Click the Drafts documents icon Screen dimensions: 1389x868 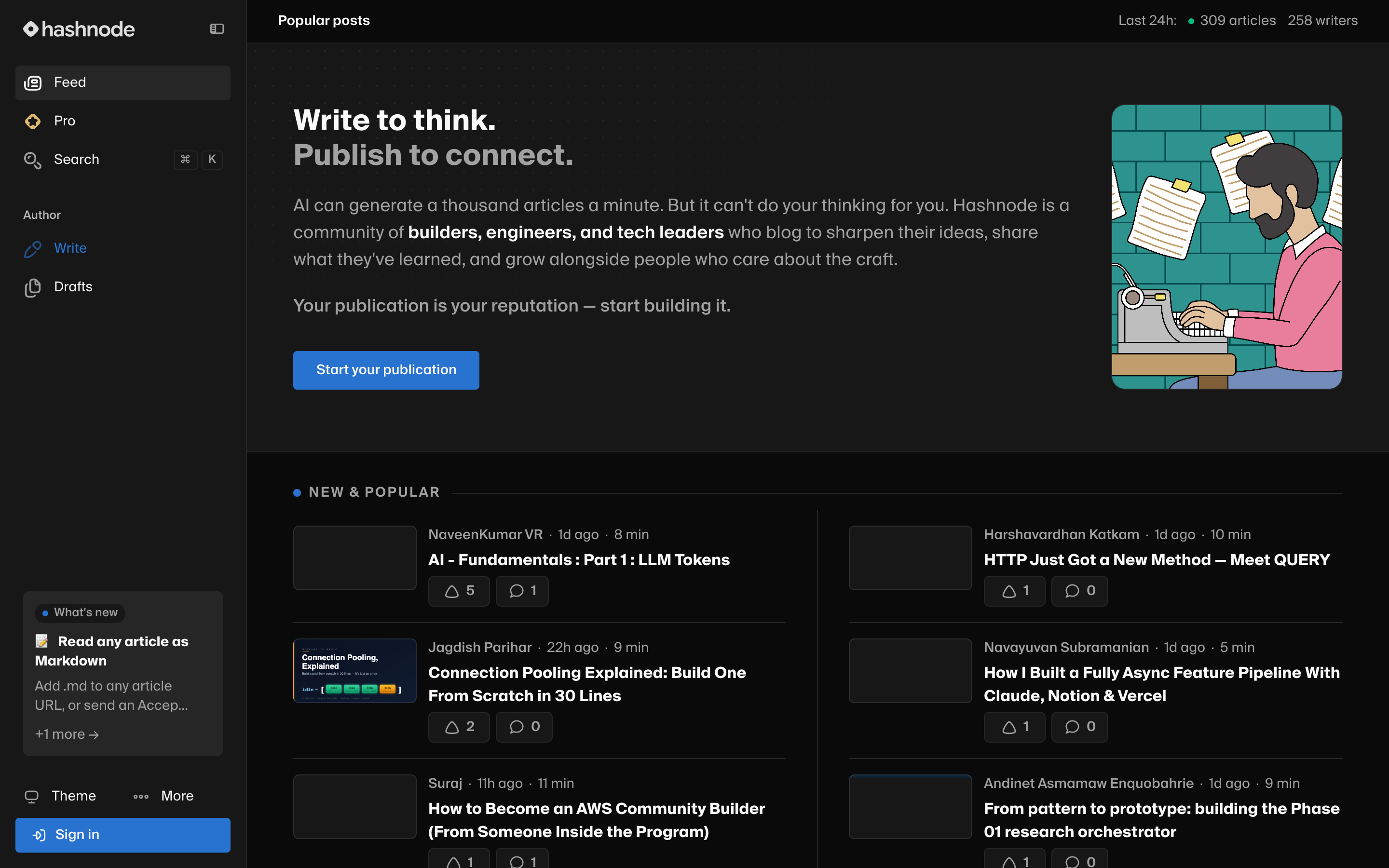[x=33, y=287]
